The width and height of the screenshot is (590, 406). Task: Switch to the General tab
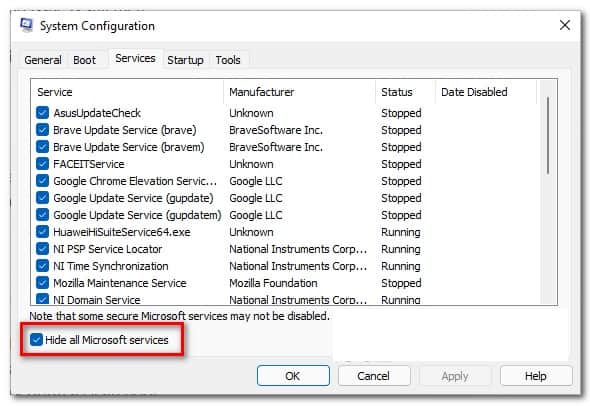pyautogui.click(x=43, y=60)
